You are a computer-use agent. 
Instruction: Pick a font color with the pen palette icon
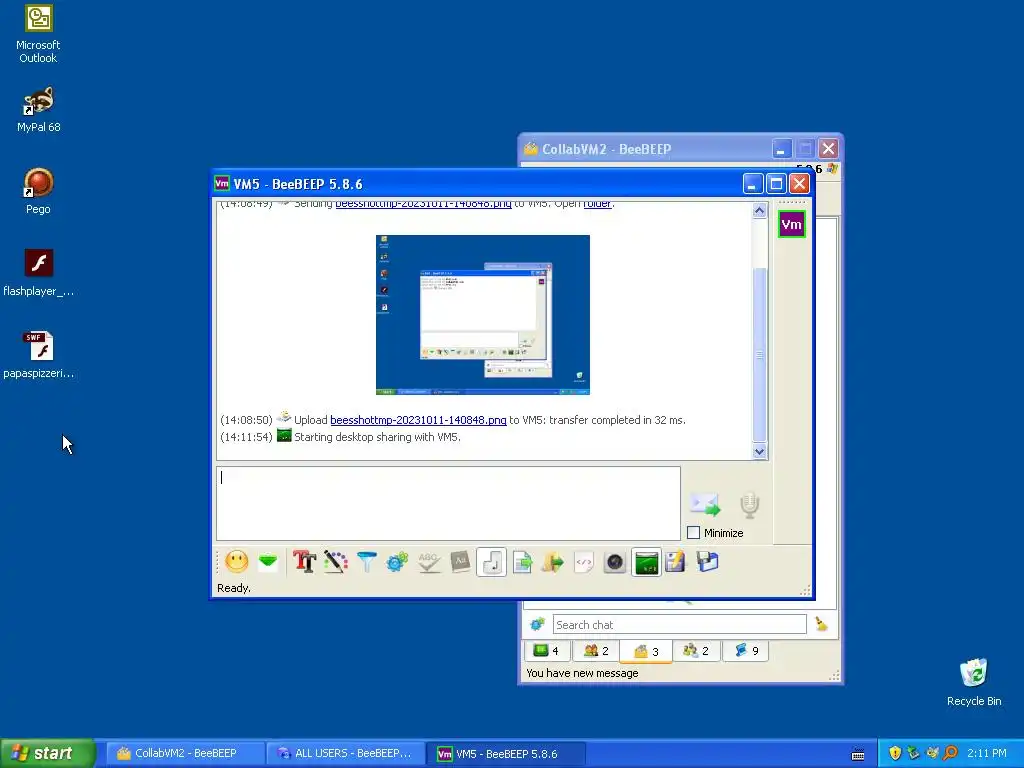click(335, 562)
